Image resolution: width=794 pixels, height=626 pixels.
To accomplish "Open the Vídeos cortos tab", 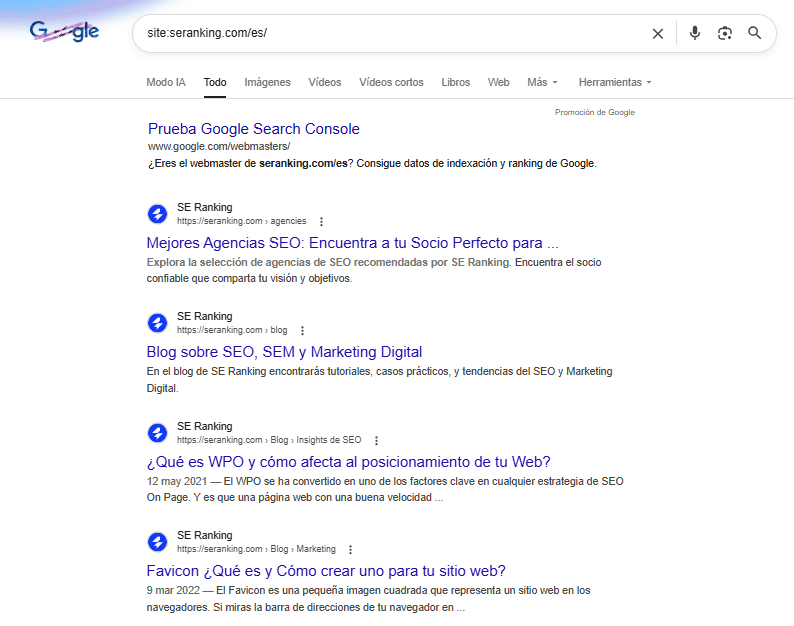I will click(x=391, y=82).
